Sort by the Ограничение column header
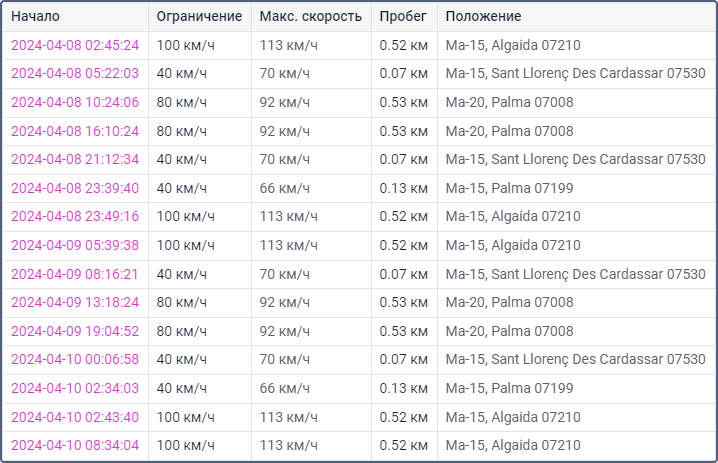Image resolution: width=718 pixels, height=463 pixels. click(199, 17)
